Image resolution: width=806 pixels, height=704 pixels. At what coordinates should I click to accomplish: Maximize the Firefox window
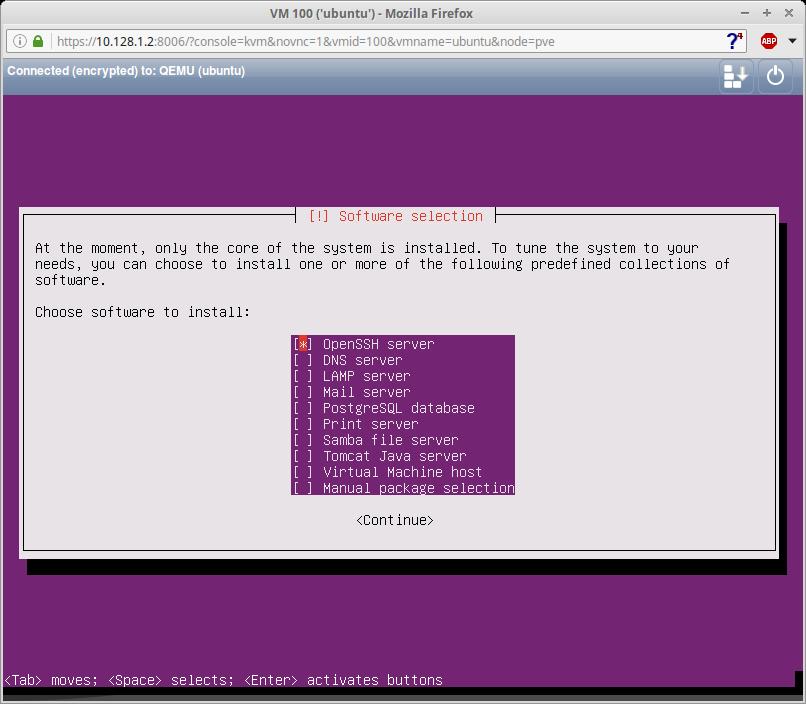tap(767, 13)
